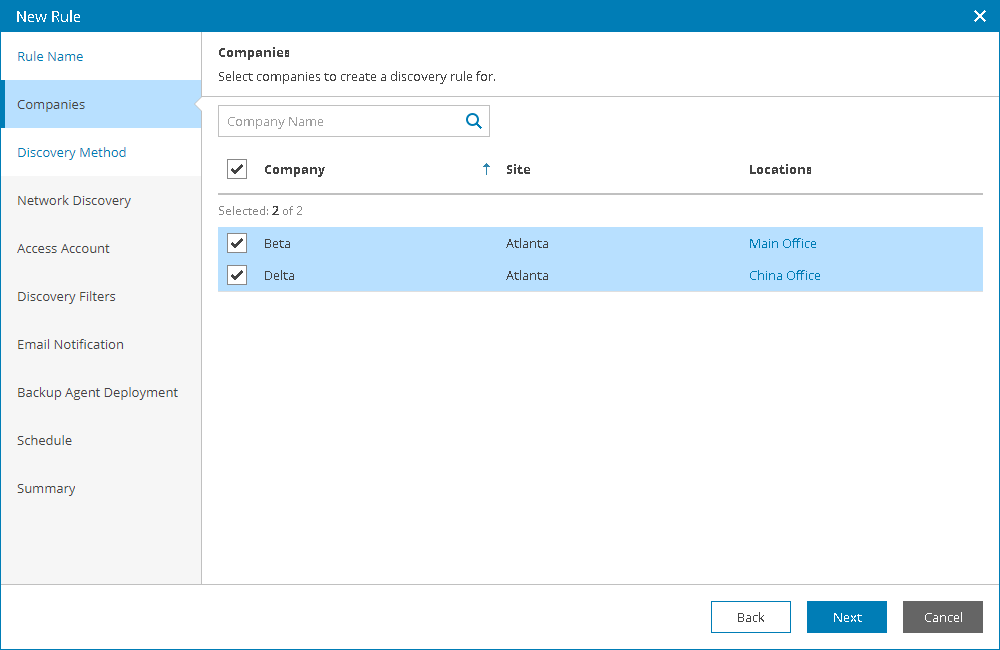The image size is (1000, 650).
Task: Click the Back button
Action: [x=751, y=617]
